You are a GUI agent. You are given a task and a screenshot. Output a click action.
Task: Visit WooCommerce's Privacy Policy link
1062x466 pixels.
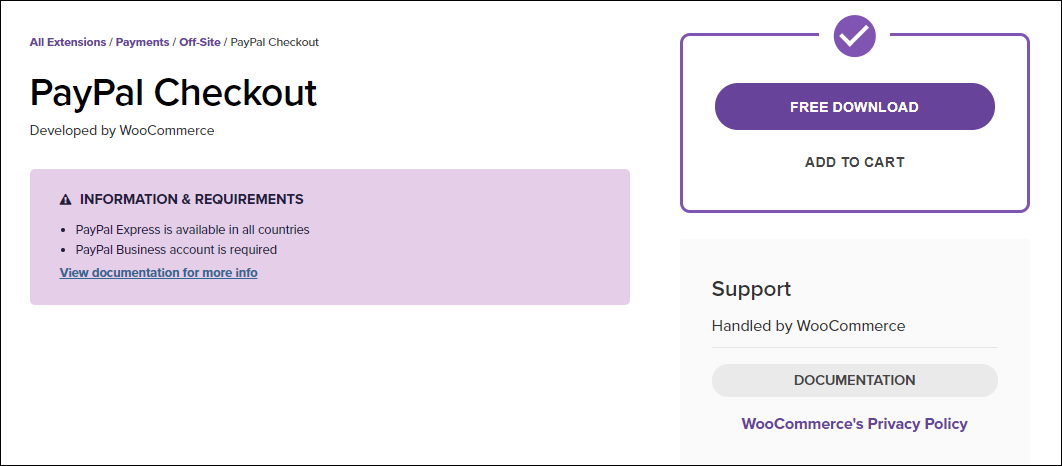(x=855, y=424)
